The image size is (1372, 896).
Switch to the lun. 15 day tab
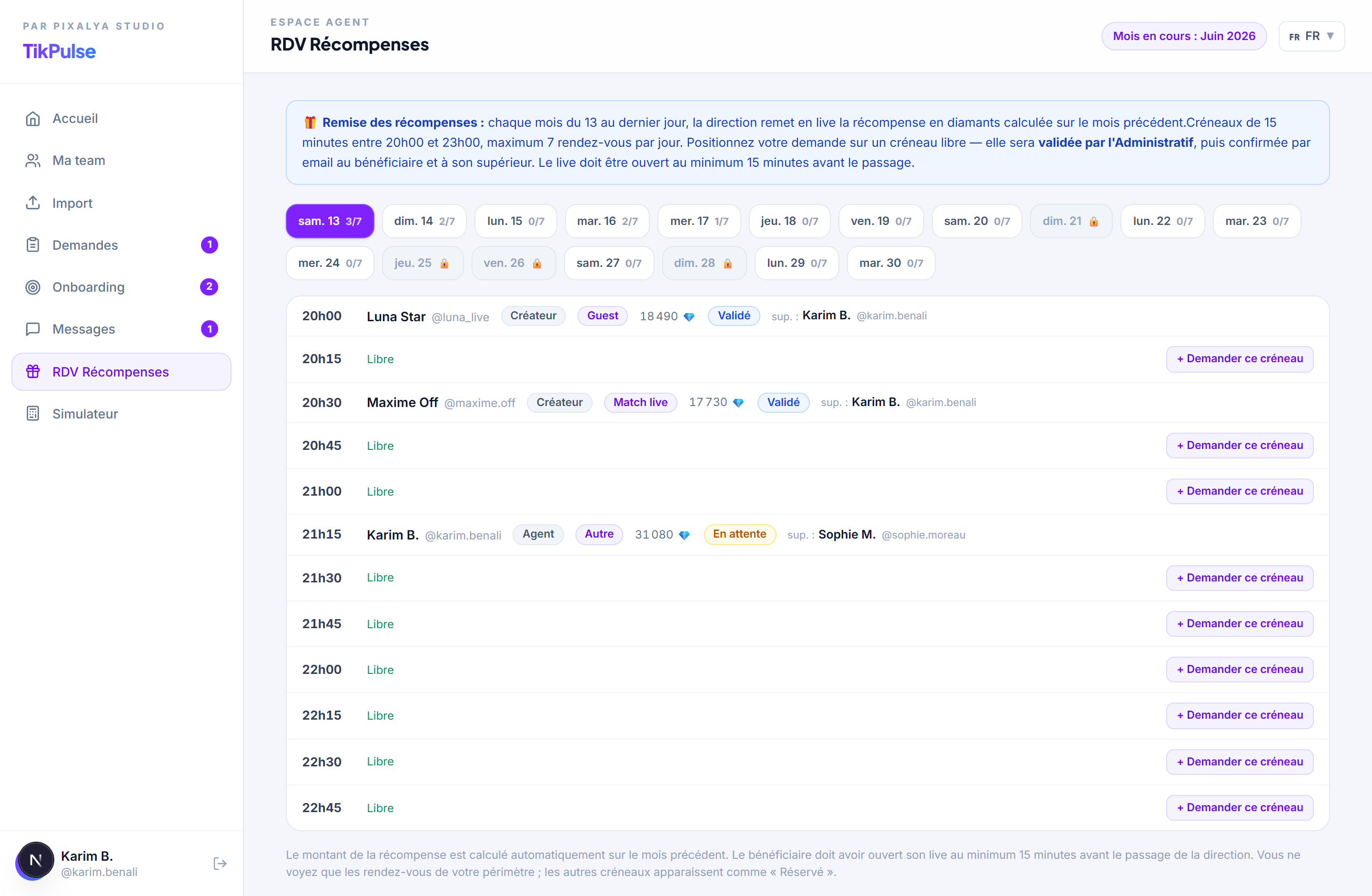coord(515,222)
